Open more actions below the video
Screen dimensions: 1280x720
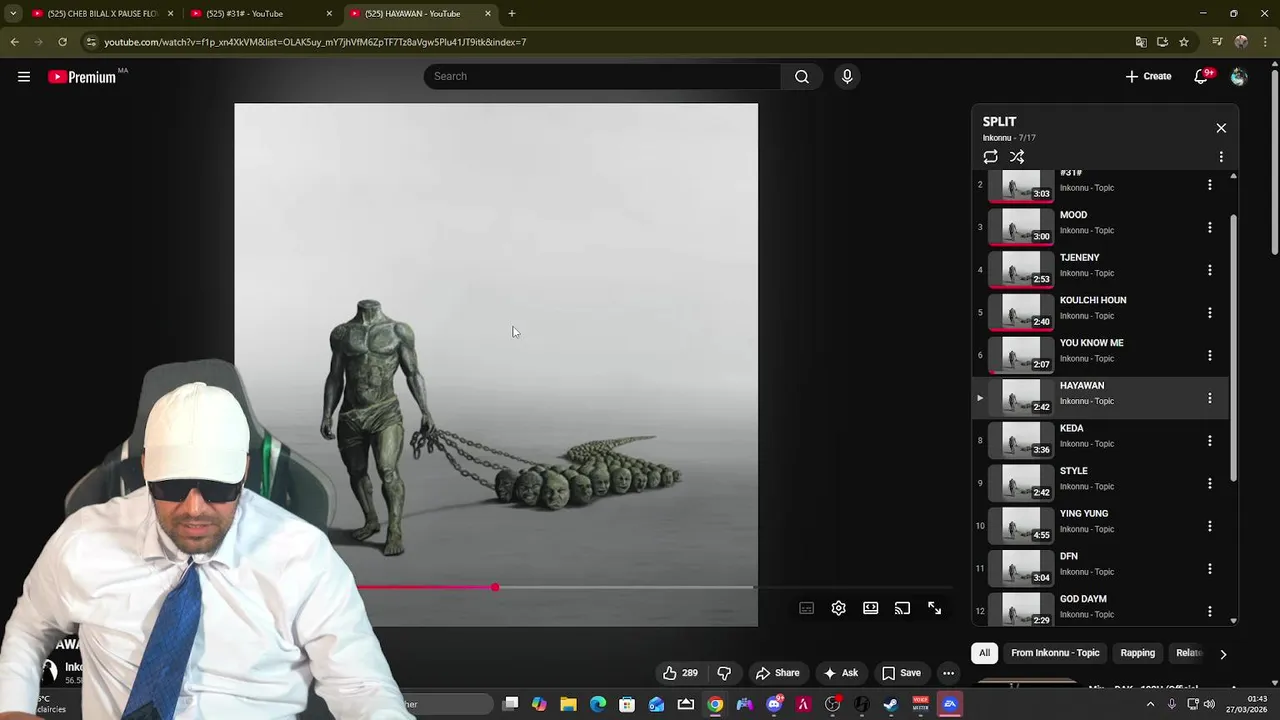(x=948, y=673)
